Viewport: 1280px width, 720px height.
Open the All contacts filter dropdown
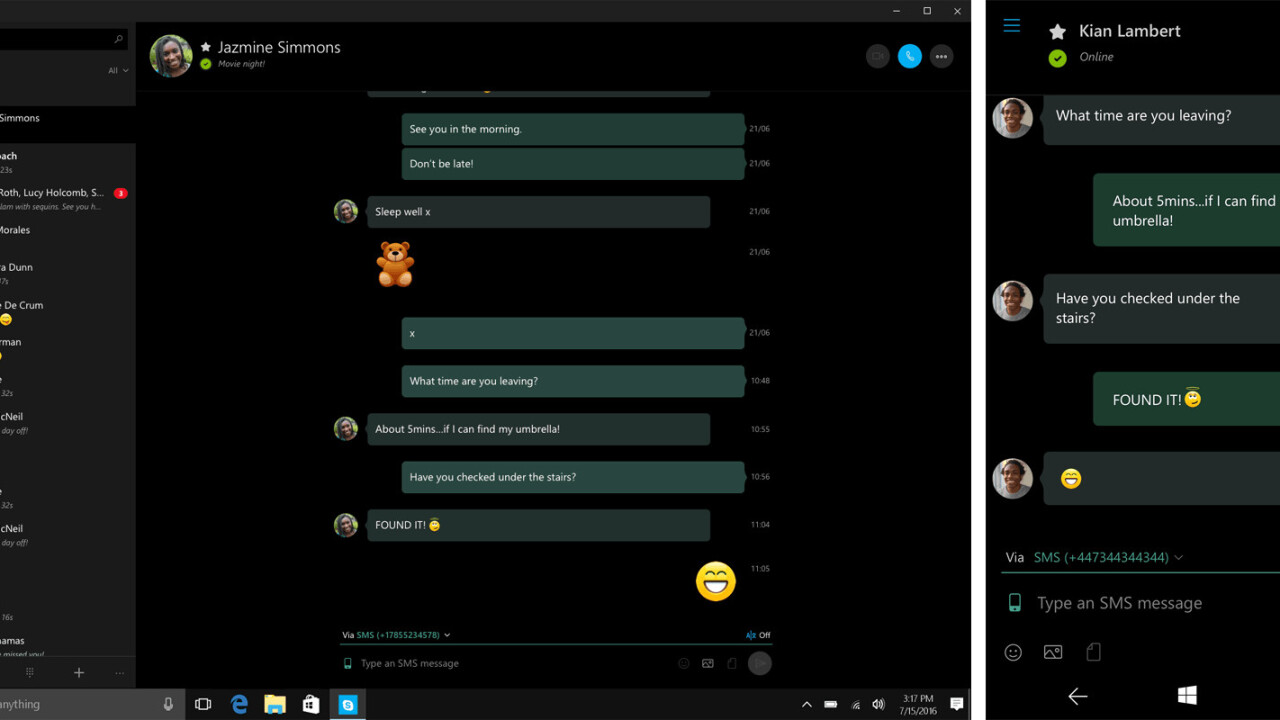coord(118,71)
